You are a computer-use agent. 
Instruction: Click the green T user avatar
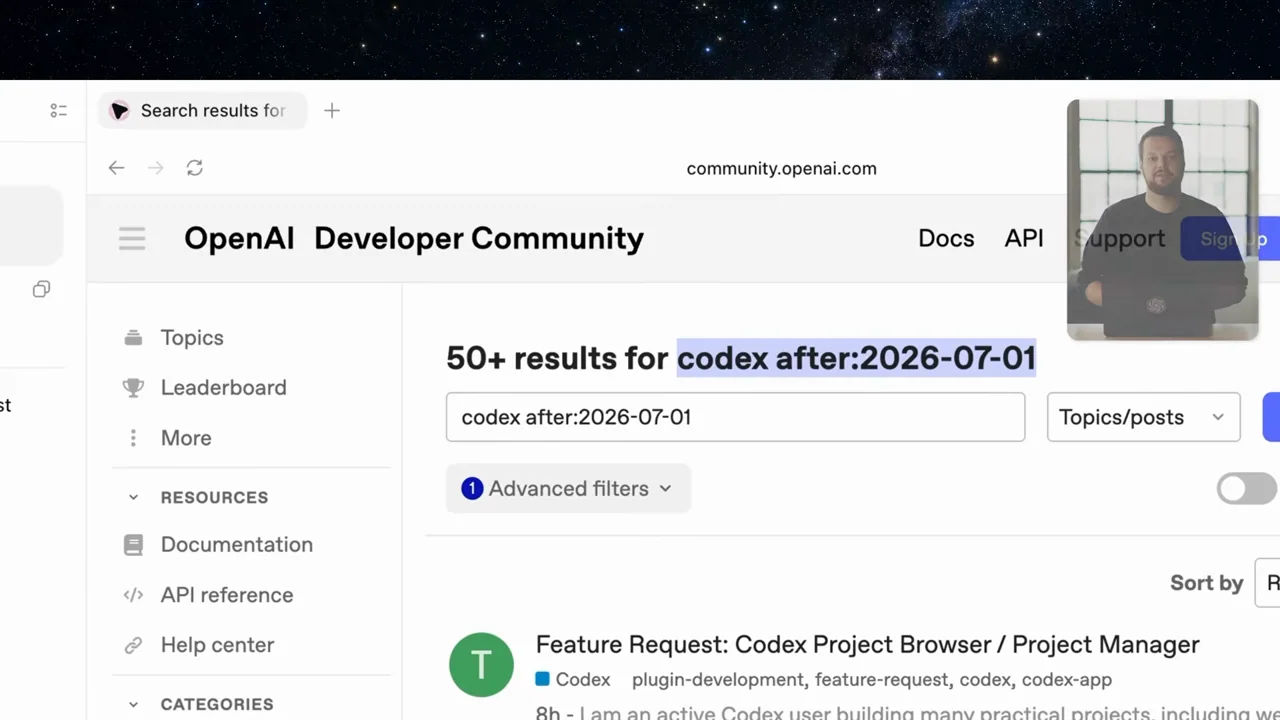(x=481, y=665)
